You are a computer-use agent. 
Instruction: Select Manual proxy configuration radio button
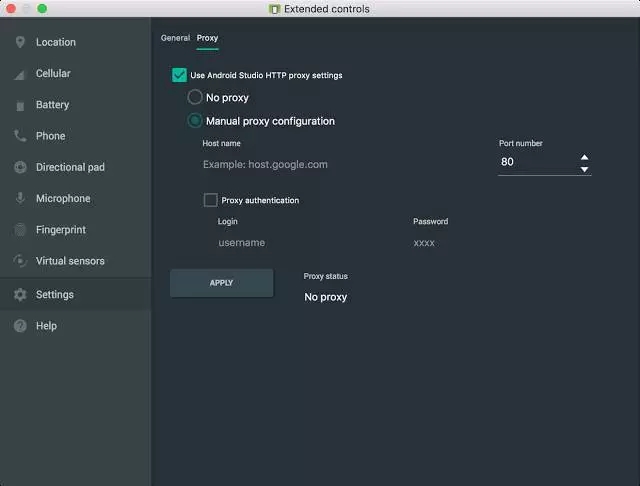click(x=195, y=121)
